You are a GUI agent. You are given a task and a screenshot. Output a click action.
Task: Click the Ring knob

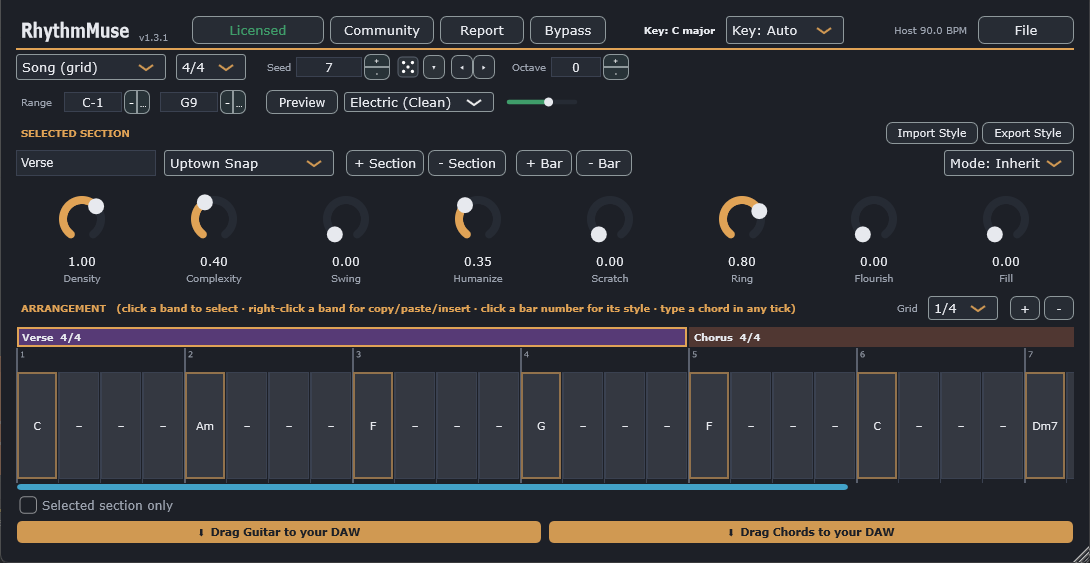point(742,218)
